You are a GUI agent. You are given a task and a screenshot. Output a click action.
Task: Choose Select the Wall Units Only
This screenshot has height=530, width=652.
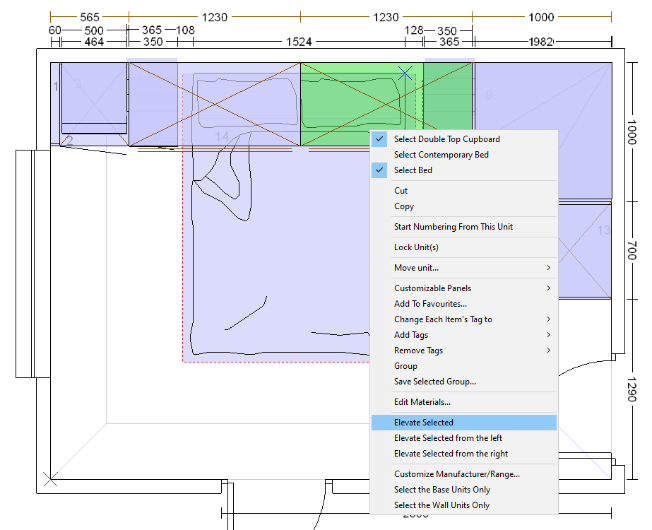464,505
